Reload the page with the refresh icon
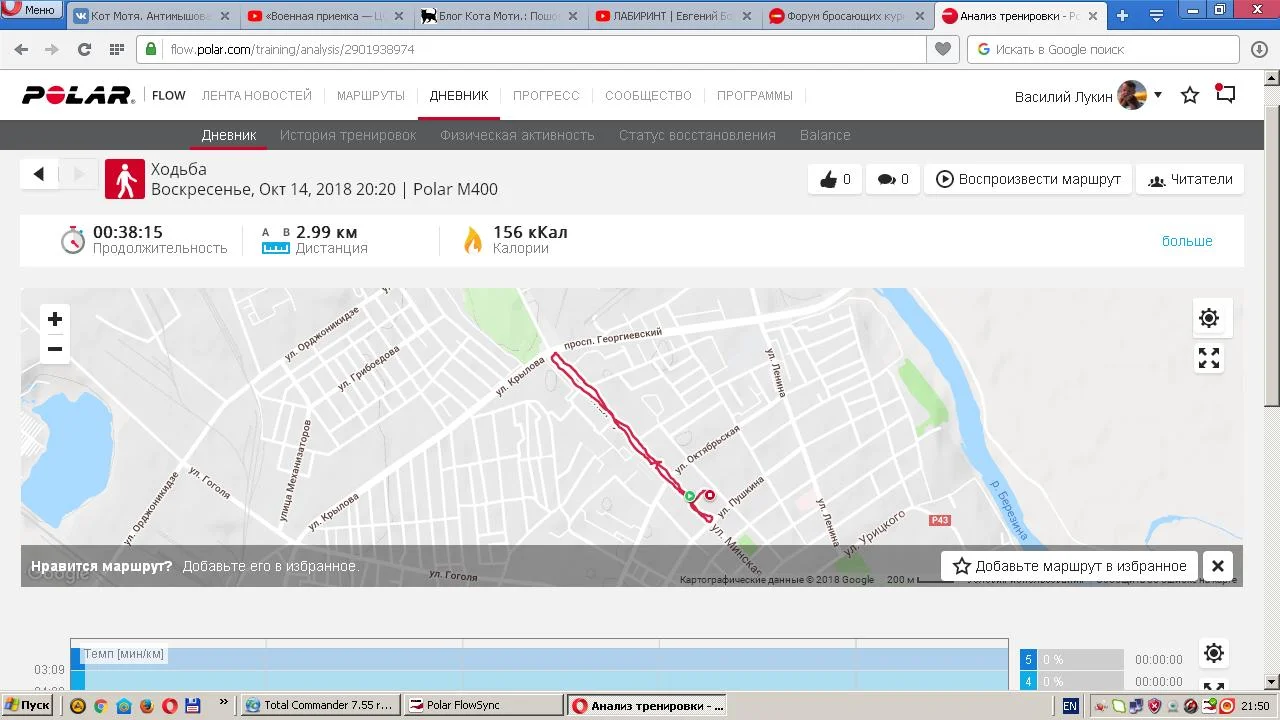 click(x=85, y=49)
